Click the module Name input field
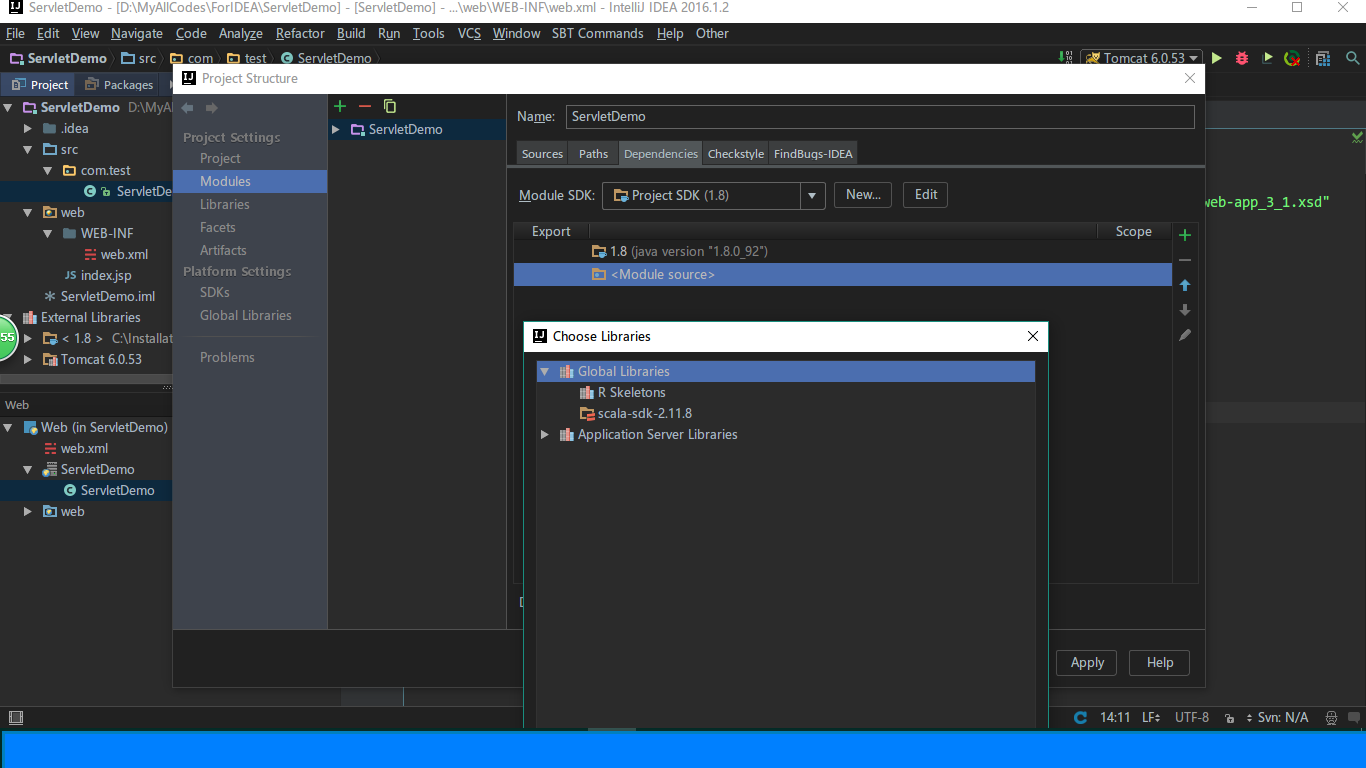Viewport: 1366px width, 768px height. click(x=880, y=116)
